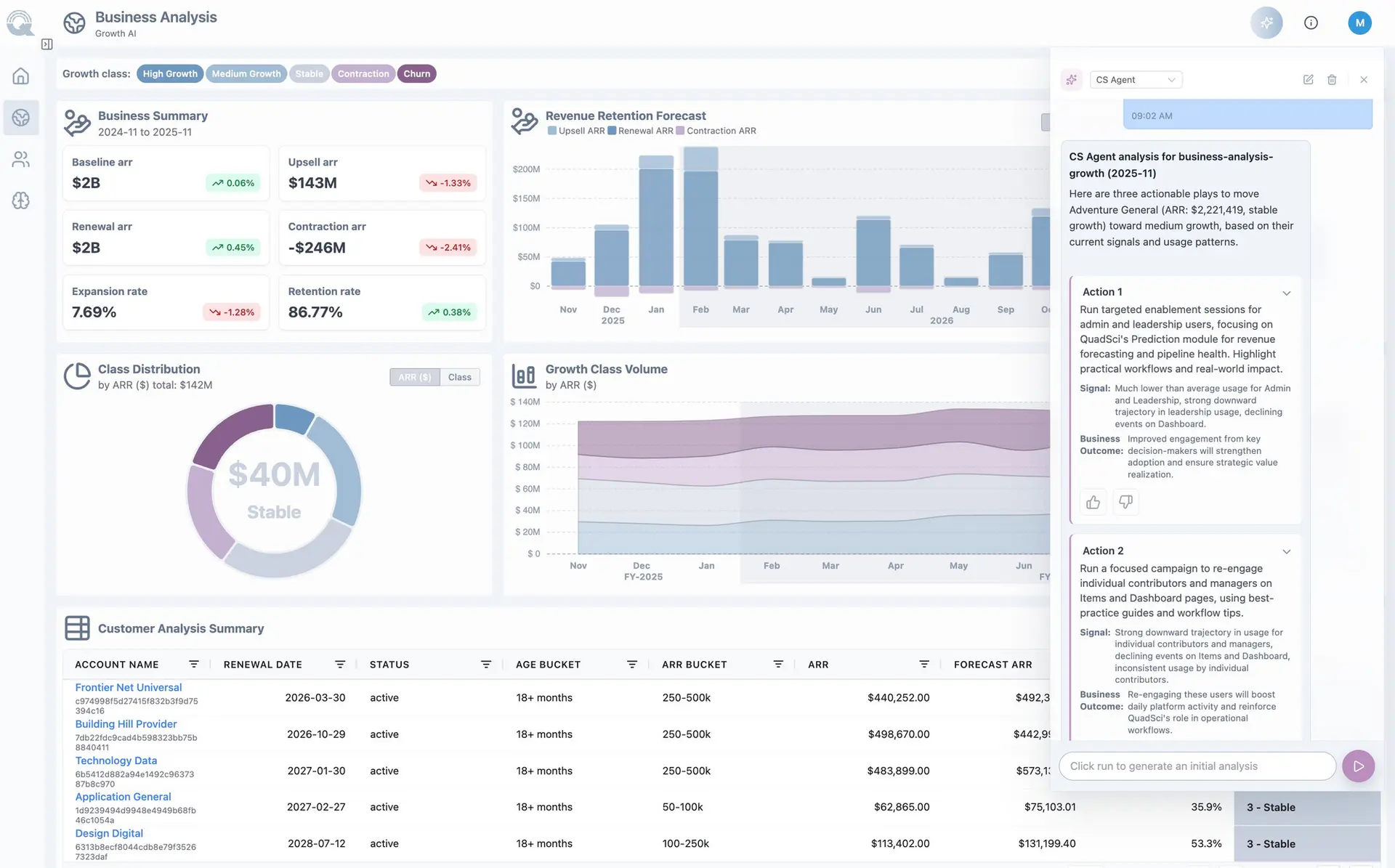Open the AI brain icon in sidebar

click(21, 200)
